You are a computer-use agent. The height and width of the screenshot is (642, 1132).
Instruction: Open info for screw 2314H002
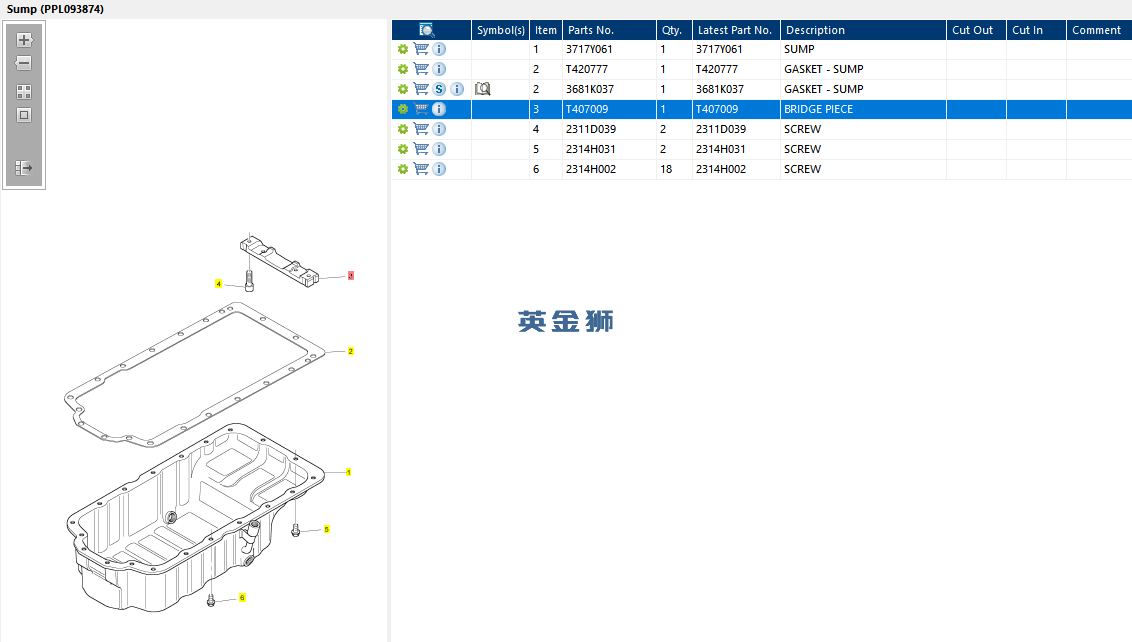click(x=439, y=169)
